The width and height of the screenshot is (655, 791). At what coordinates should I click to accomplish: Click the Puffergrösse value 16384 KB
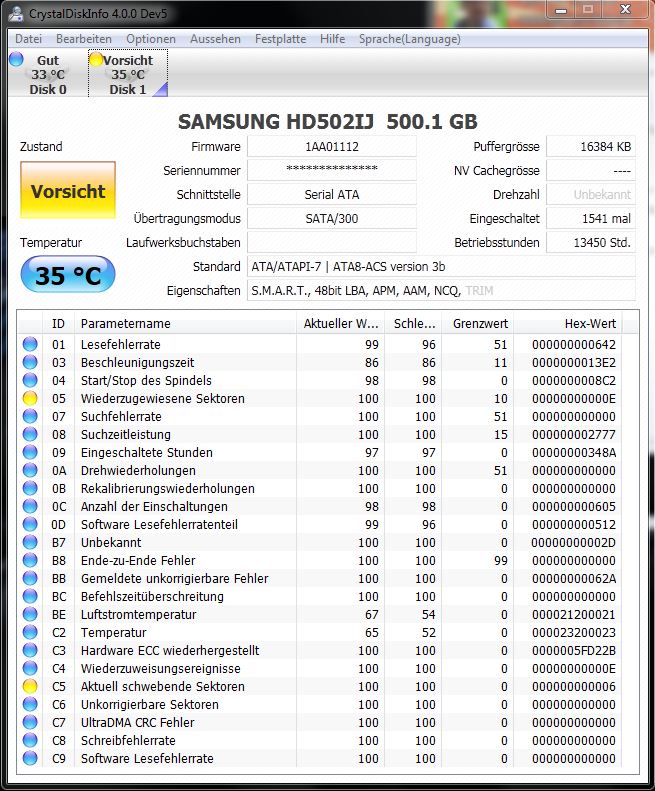tap(591, 147)
